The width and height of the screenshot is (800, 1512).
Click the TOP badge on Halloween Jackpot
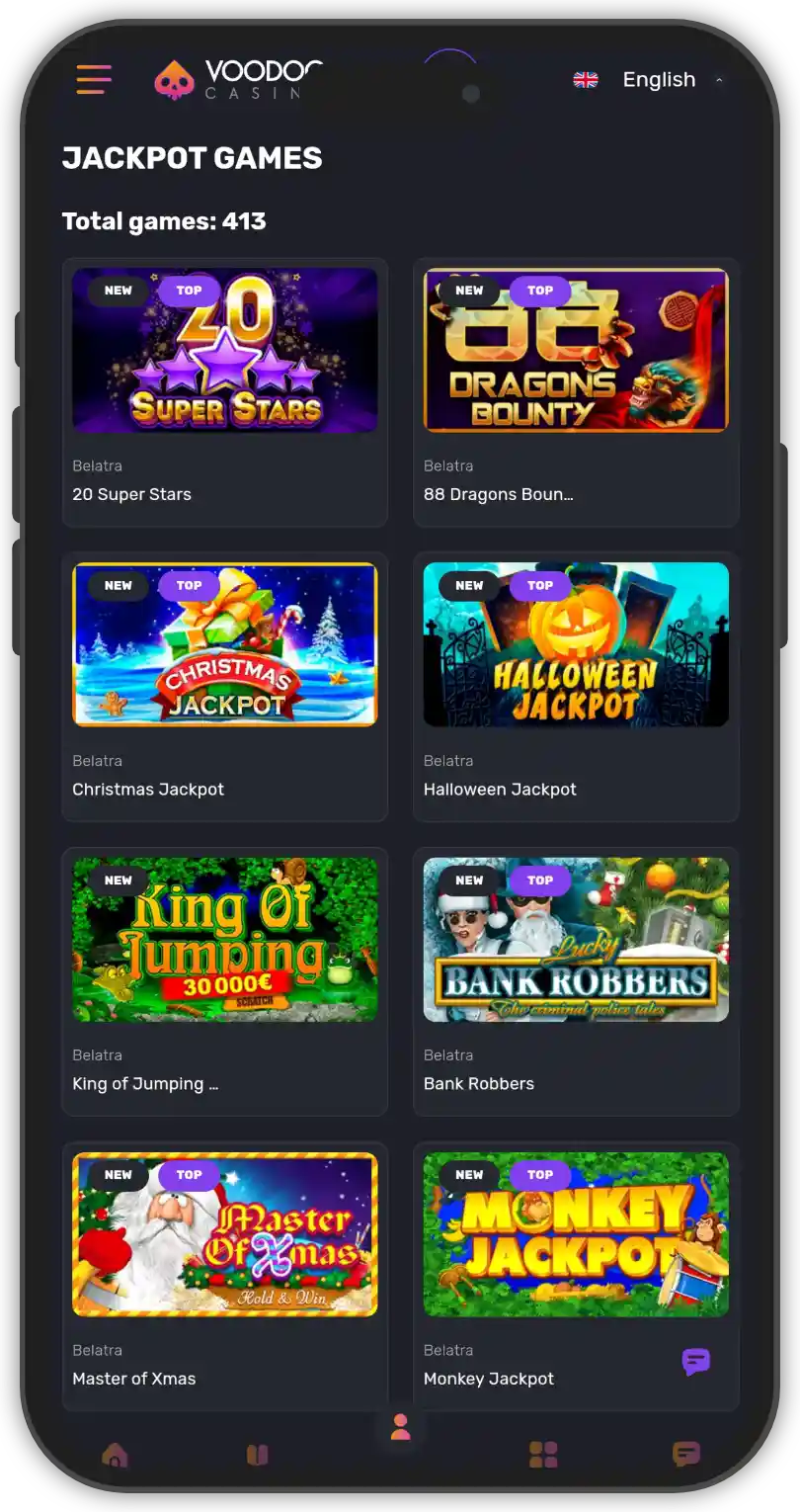tap(540, 585)
